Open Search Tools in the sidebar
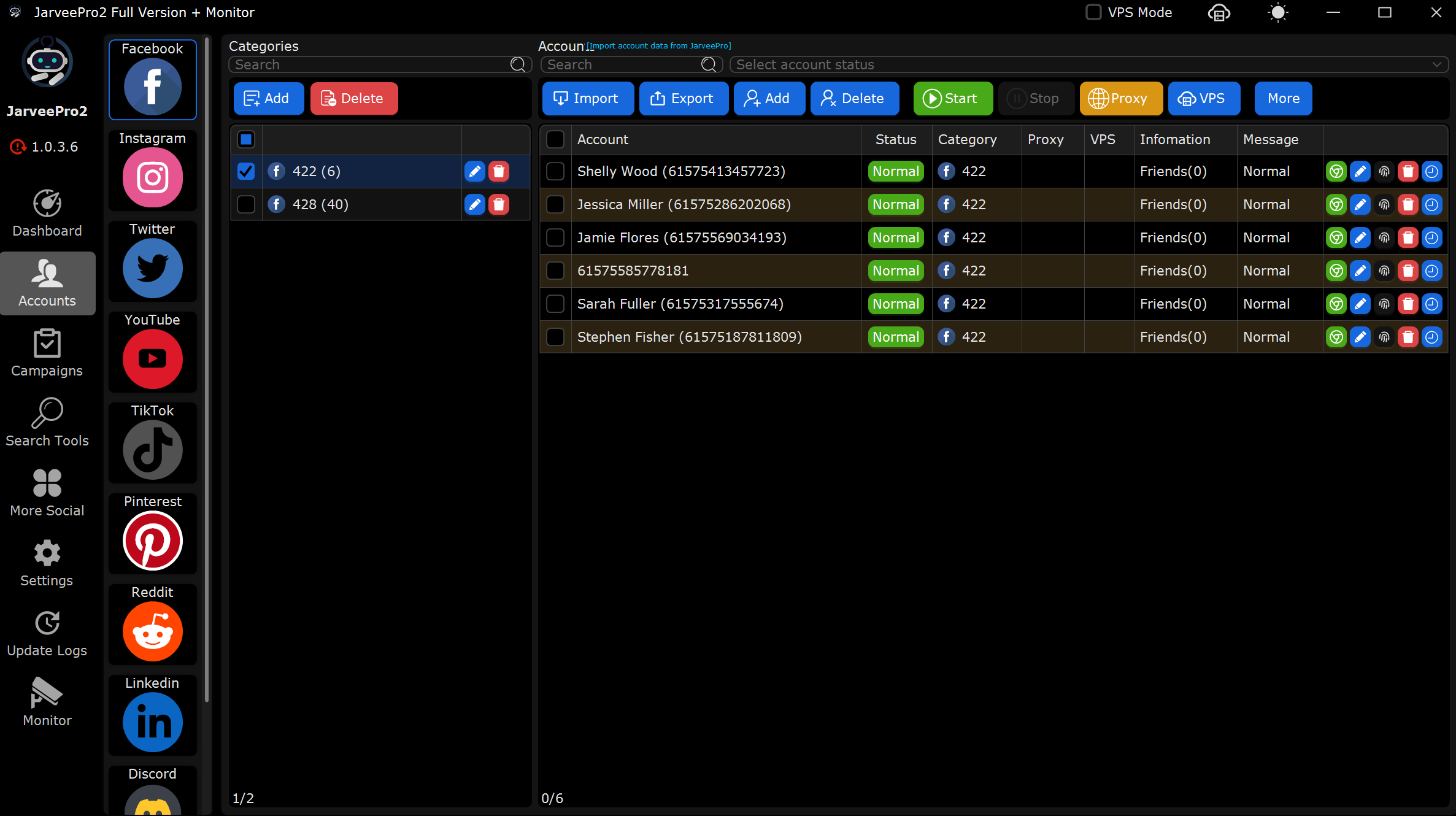The width and height of the screenshot is (1456, 816). tap(47, 423)
